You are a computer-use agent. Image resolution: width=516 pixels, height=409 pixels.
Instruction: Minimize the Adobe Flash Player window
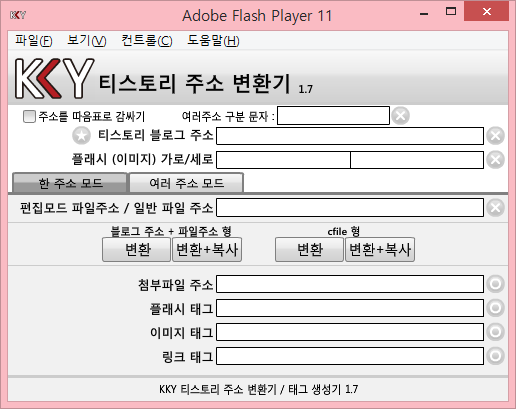[424, 14]
